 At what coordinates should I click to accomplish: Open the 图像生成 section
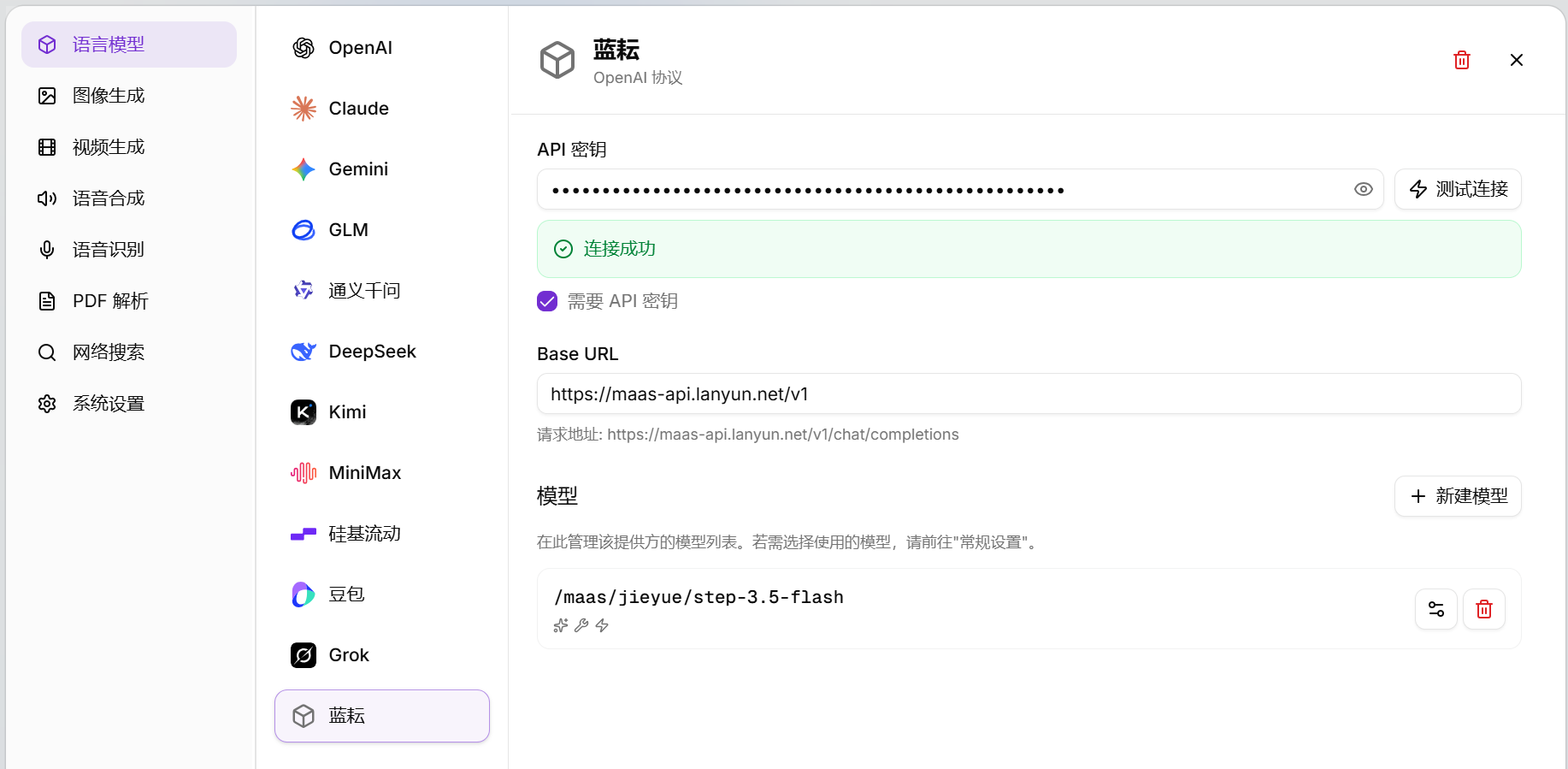pos(129,96)
